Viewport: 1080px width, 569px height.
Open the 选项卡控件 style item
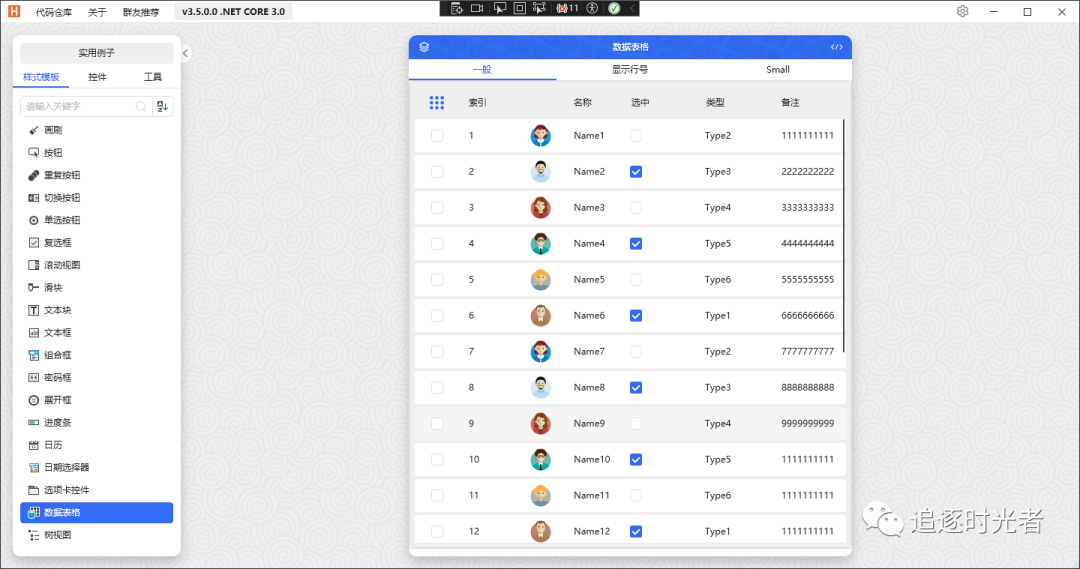coord(96,490)
